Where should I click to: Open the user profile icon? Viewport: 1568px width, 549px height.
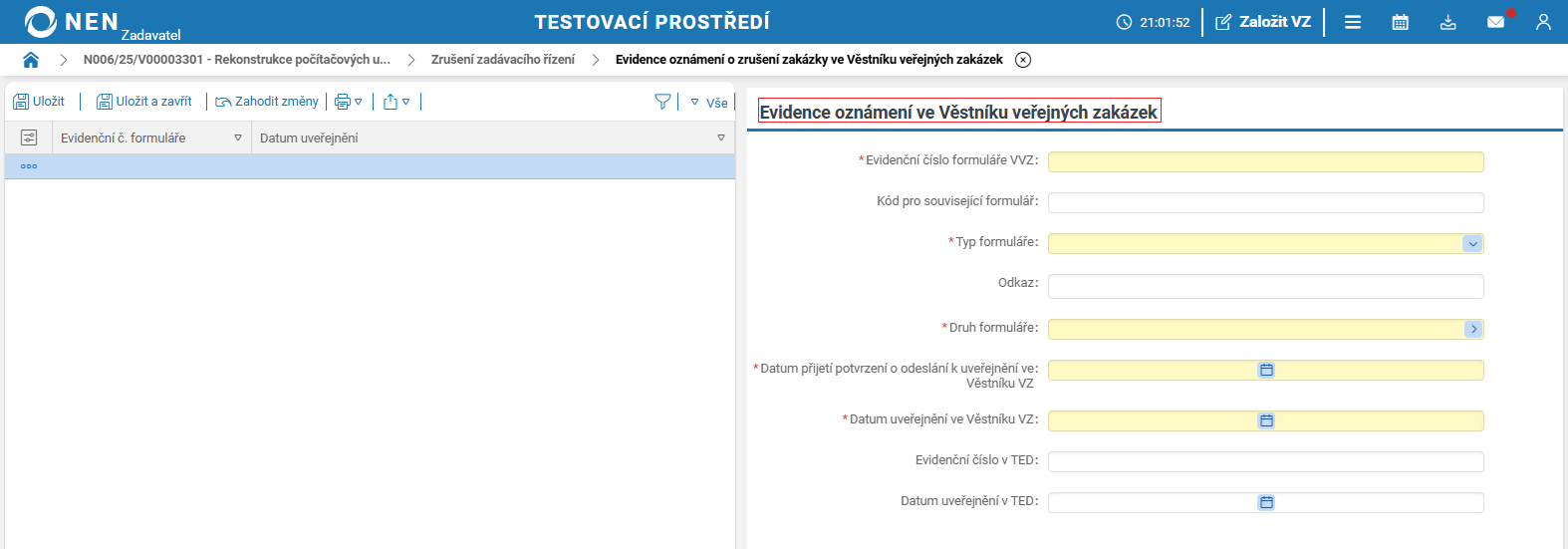coord(1543,22)
